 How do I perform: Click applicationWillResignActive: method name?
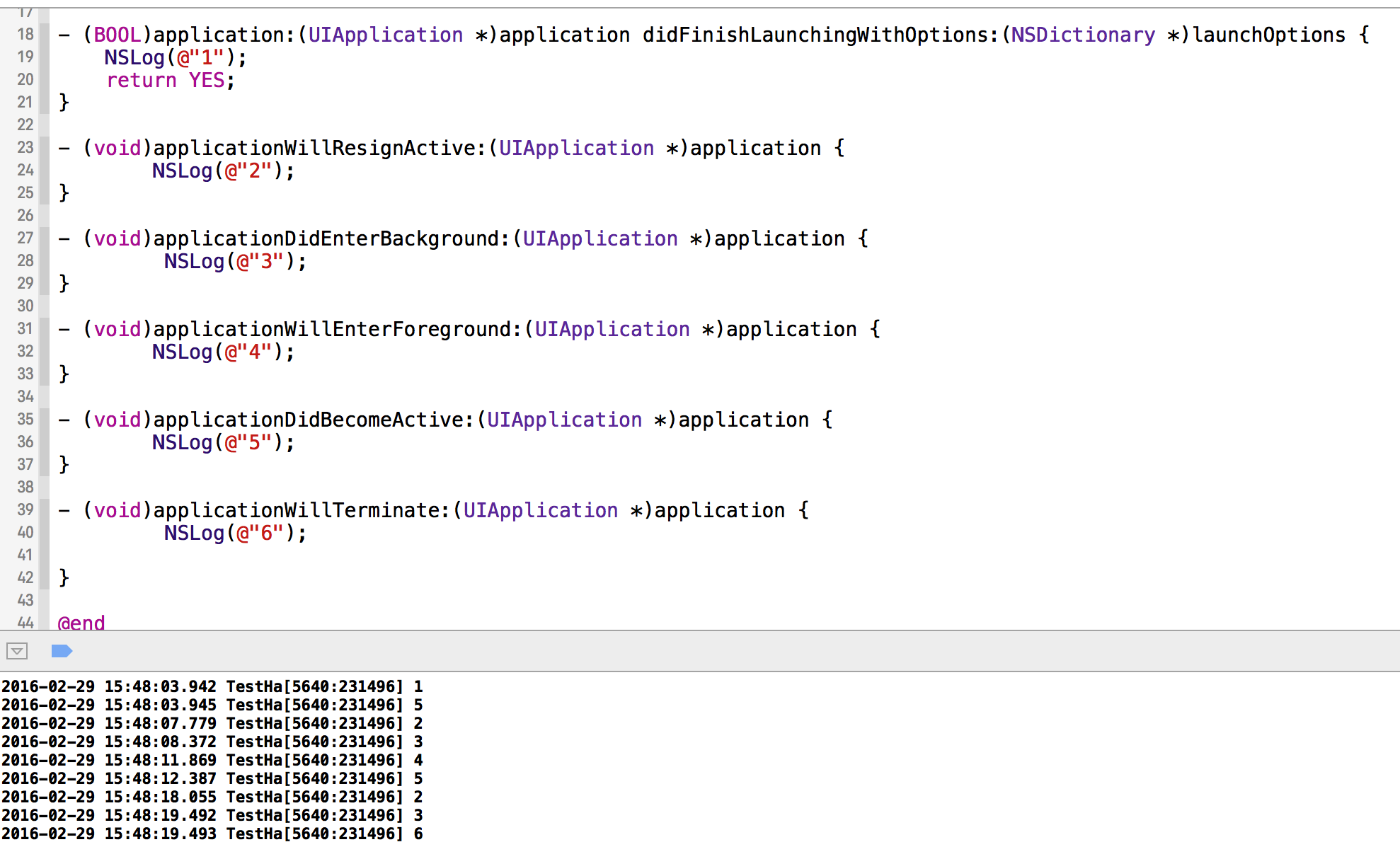(320, 148)
